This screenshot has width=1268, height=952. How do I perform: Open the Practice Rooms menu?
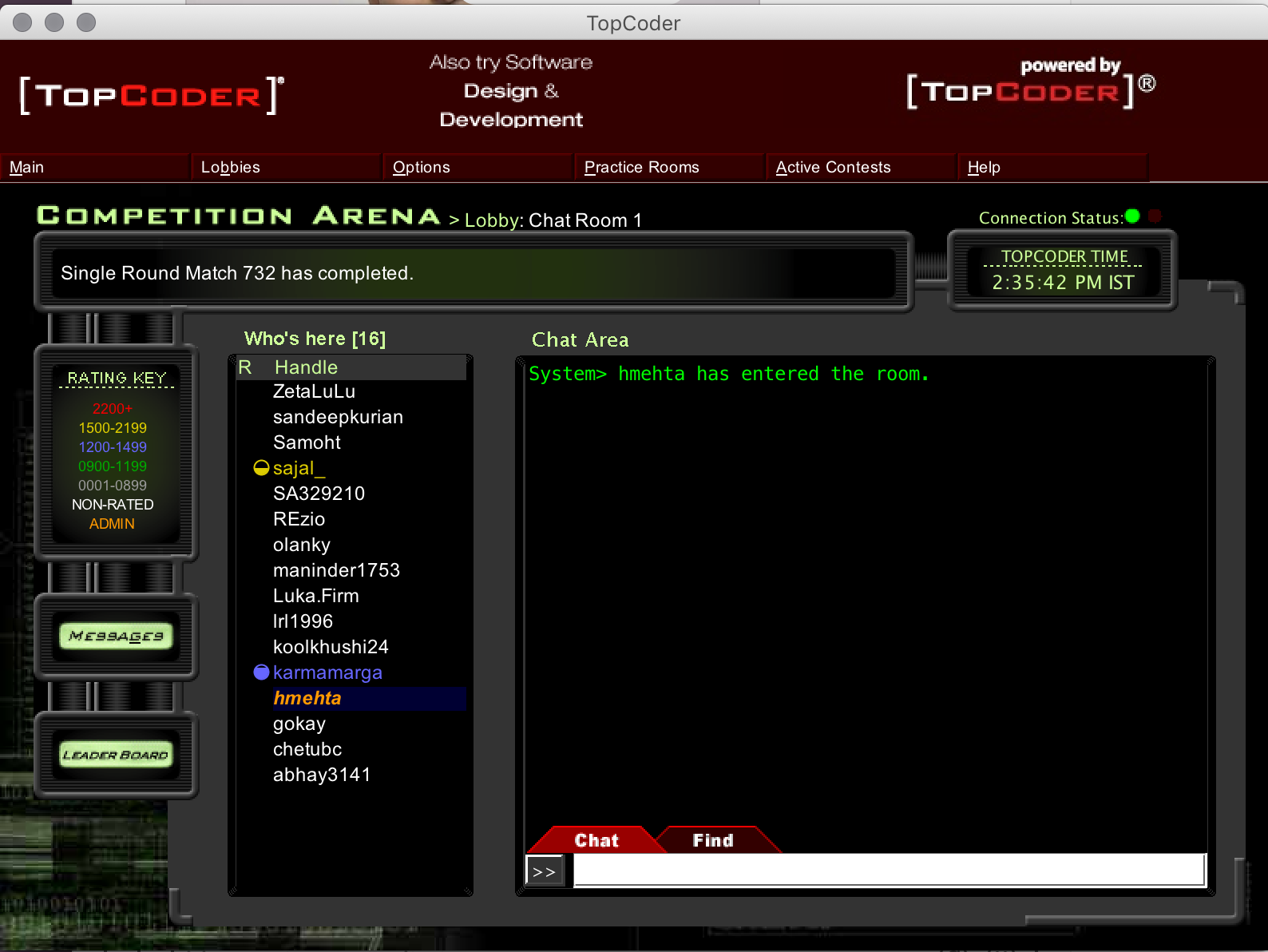(x=670, y=168)
